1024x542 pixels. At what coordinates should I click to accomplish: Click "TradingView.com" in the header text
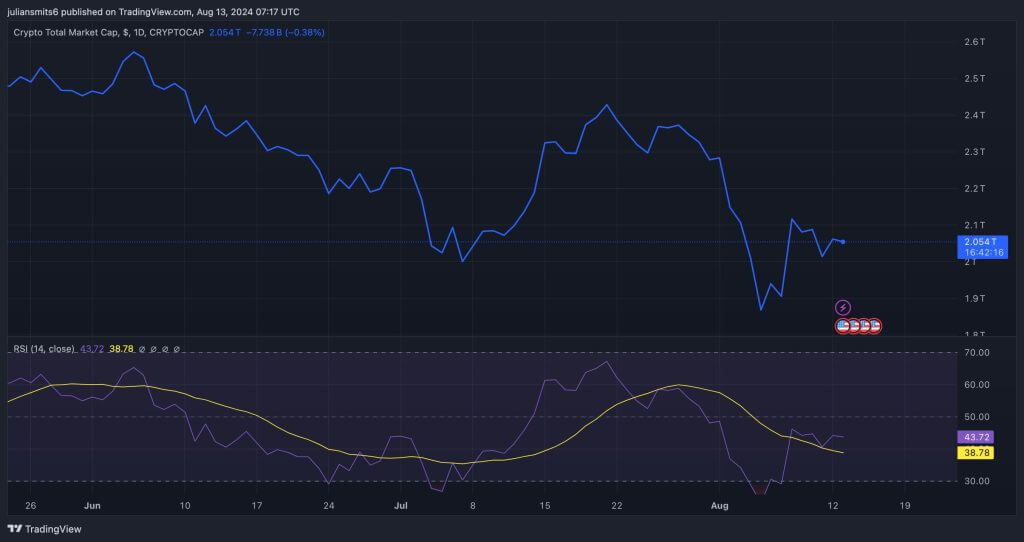155,12
